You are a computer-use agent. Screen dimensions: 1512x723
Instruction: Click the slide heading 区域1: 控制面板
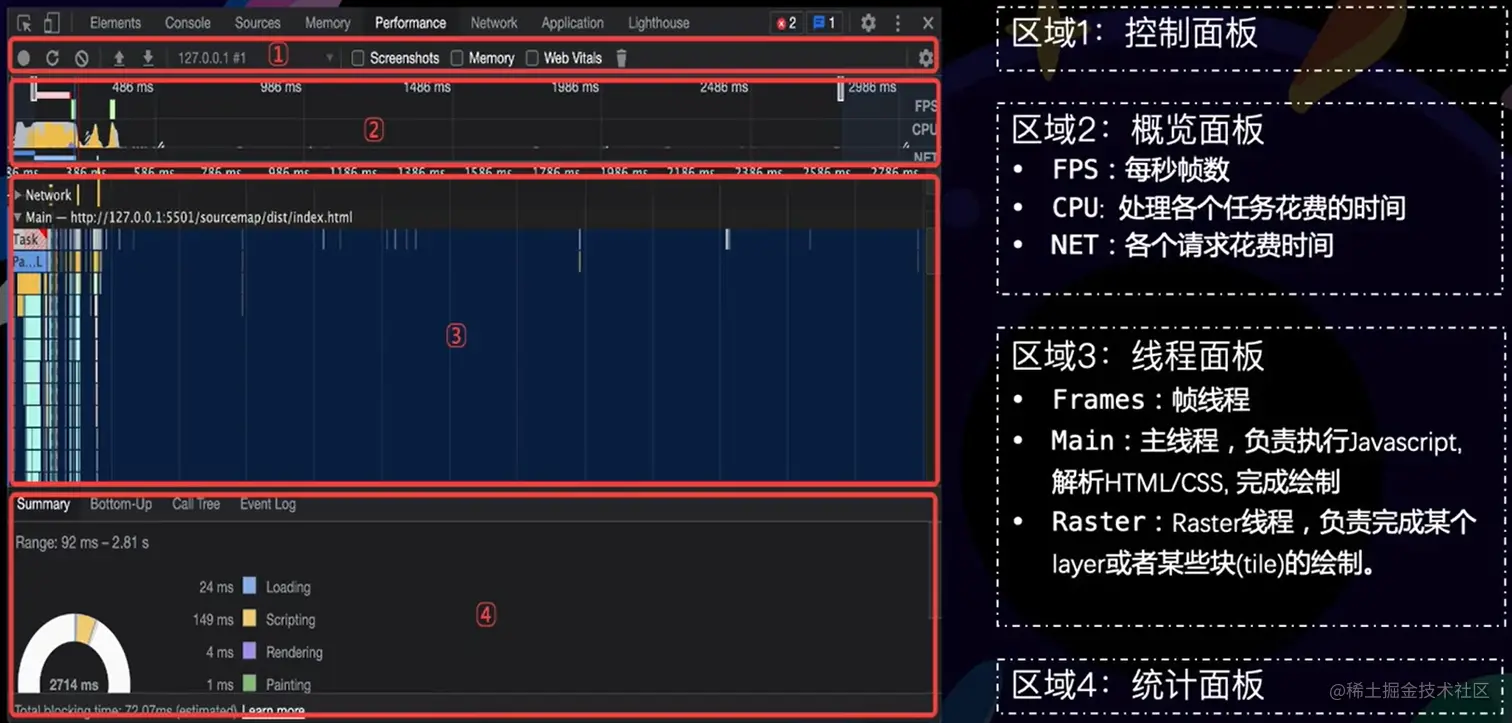click(1135, 34)
